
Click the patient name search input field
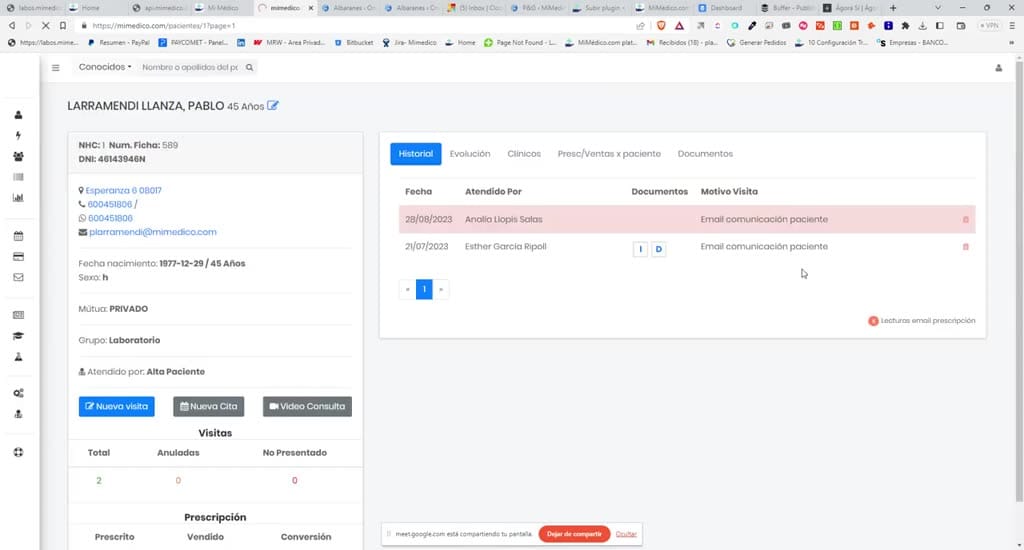(190, 67)
